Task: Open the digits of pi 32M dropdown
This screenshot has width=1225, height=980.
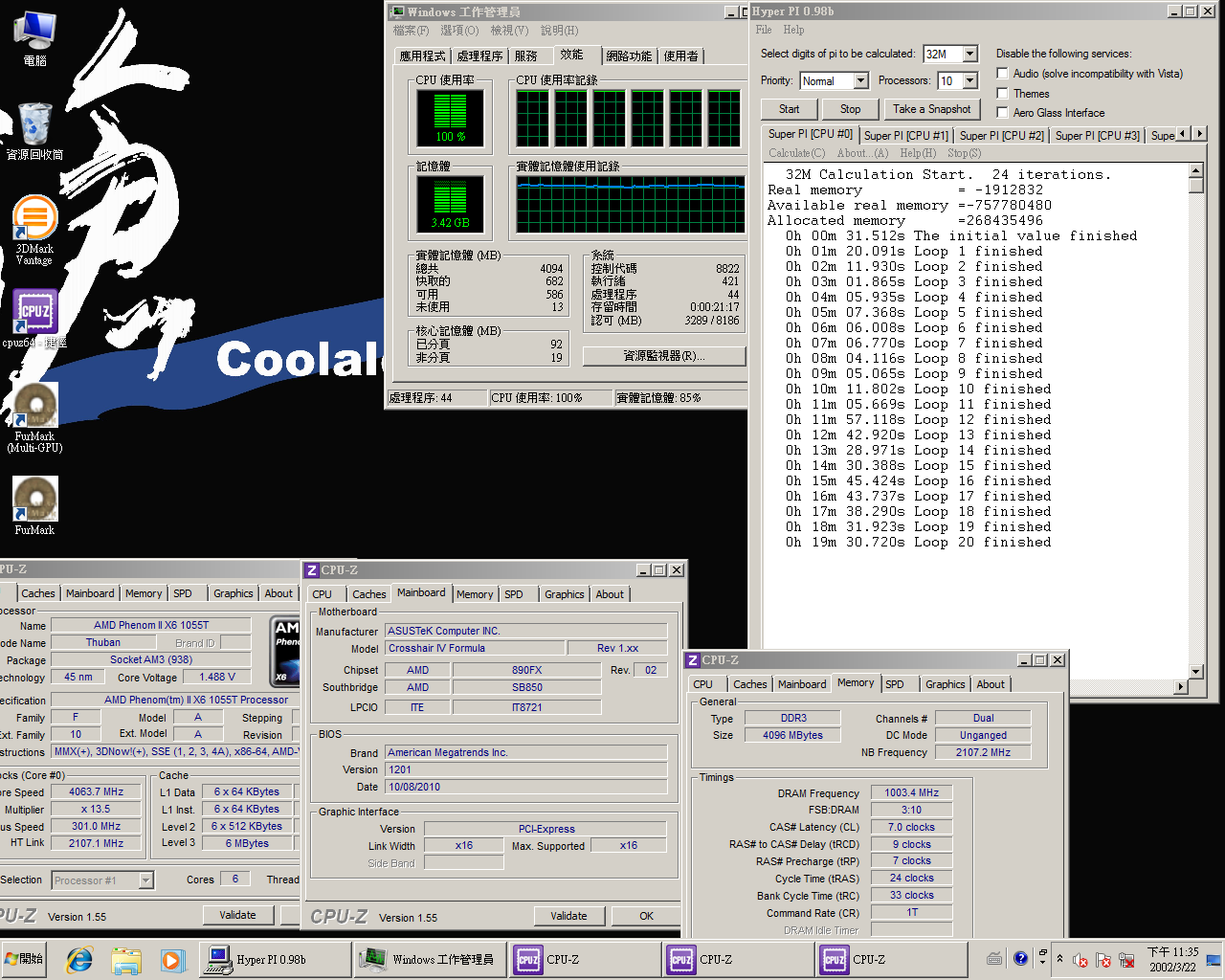Action: tap(969, 54)
